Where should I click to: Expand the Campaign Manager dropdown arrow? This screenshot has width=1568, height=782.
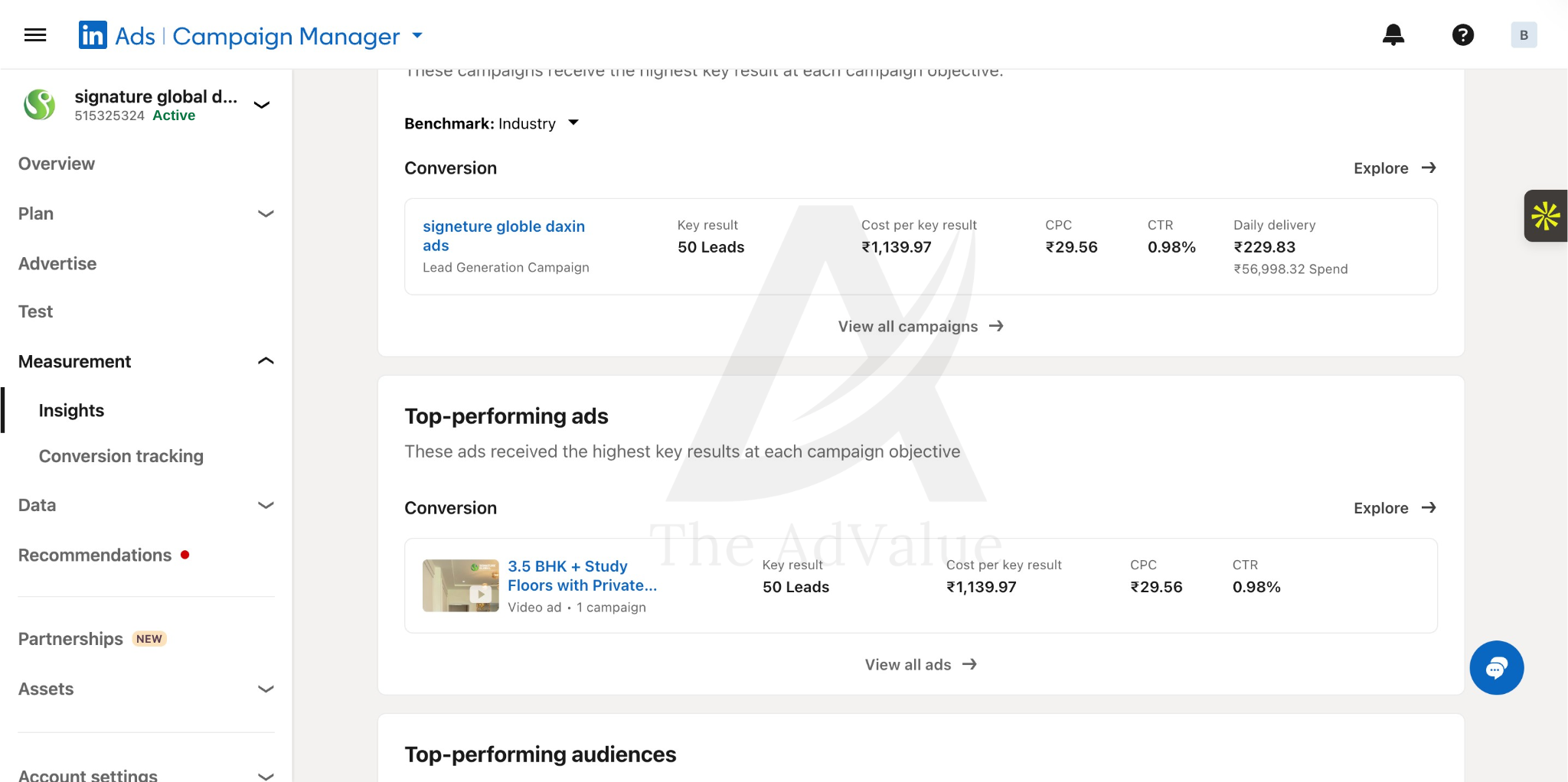(417, 35)
